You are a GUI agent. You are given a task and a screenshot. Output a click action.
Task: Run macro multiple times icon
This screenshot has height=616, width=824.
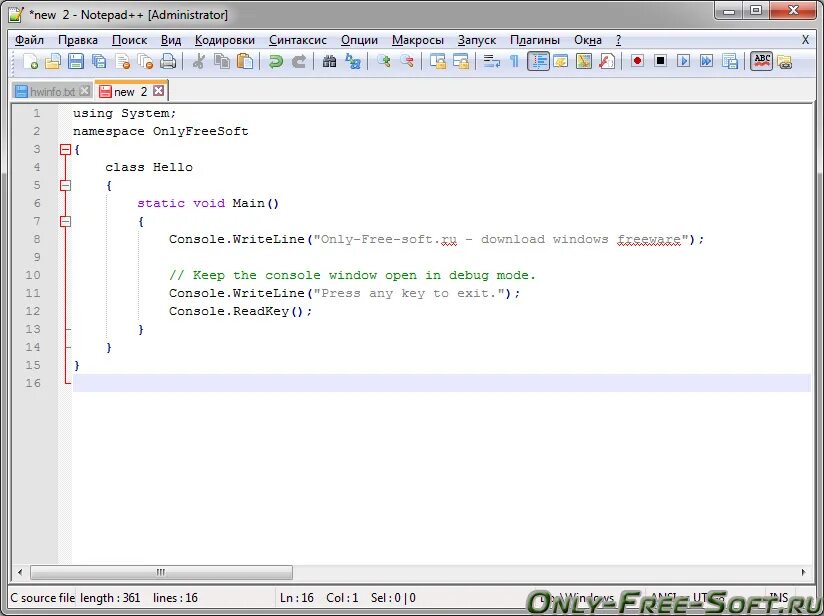706,61
